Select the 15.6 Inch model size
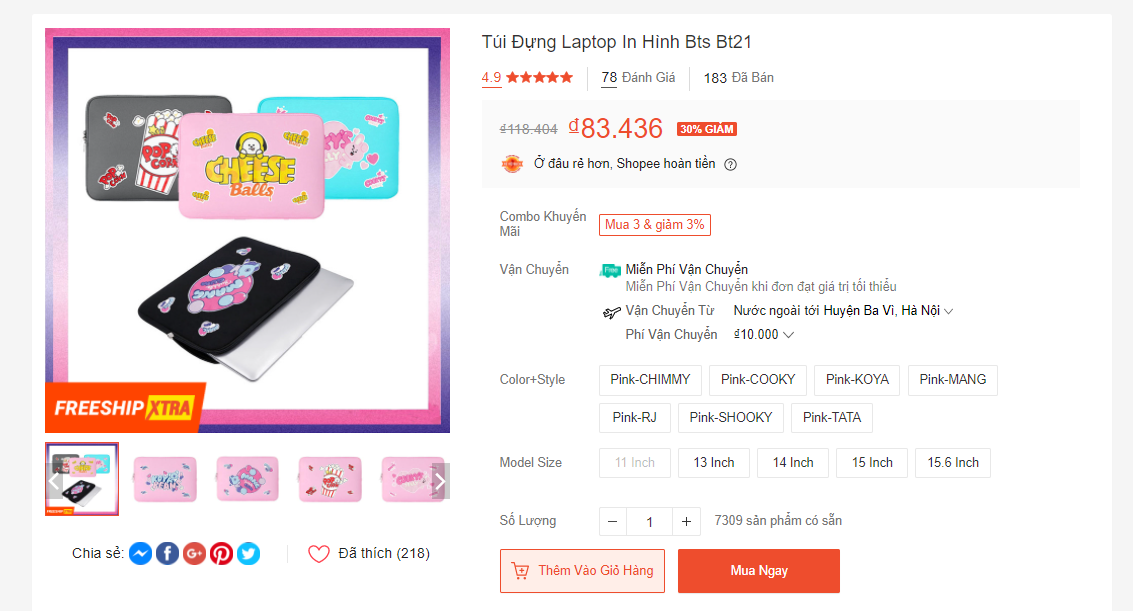This screenshot has height=611, width=1133. tap(952, 463)
